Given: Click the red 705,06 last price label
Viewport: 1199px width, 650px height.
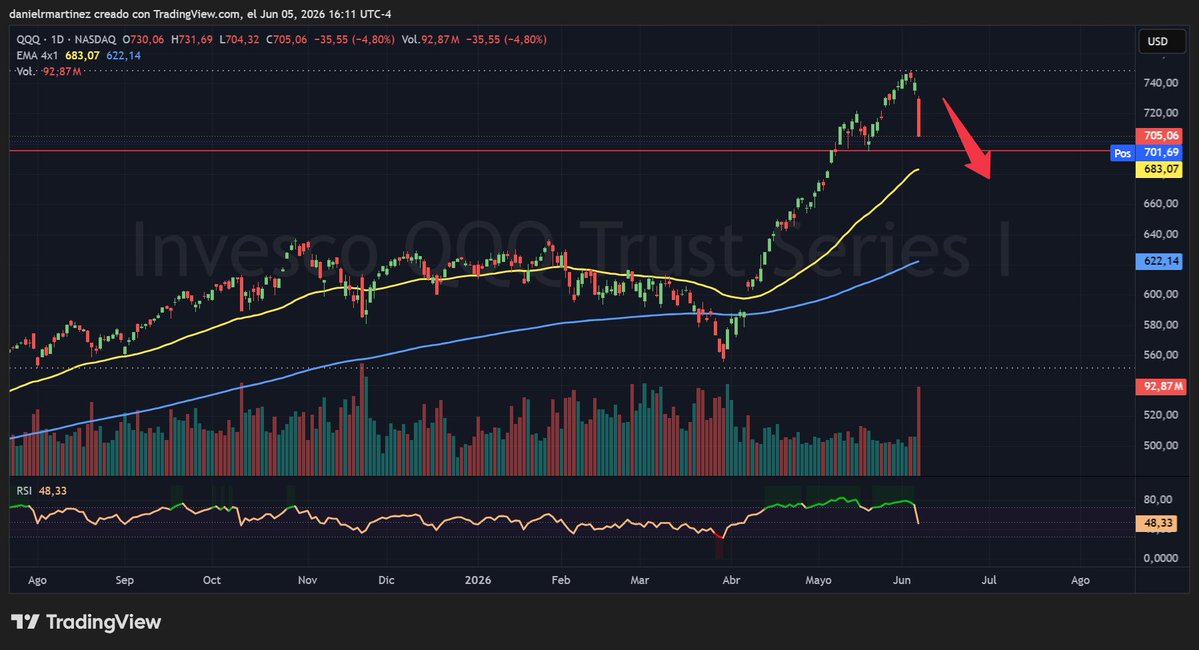Looking at the screenshot, I should (1160, 136).
